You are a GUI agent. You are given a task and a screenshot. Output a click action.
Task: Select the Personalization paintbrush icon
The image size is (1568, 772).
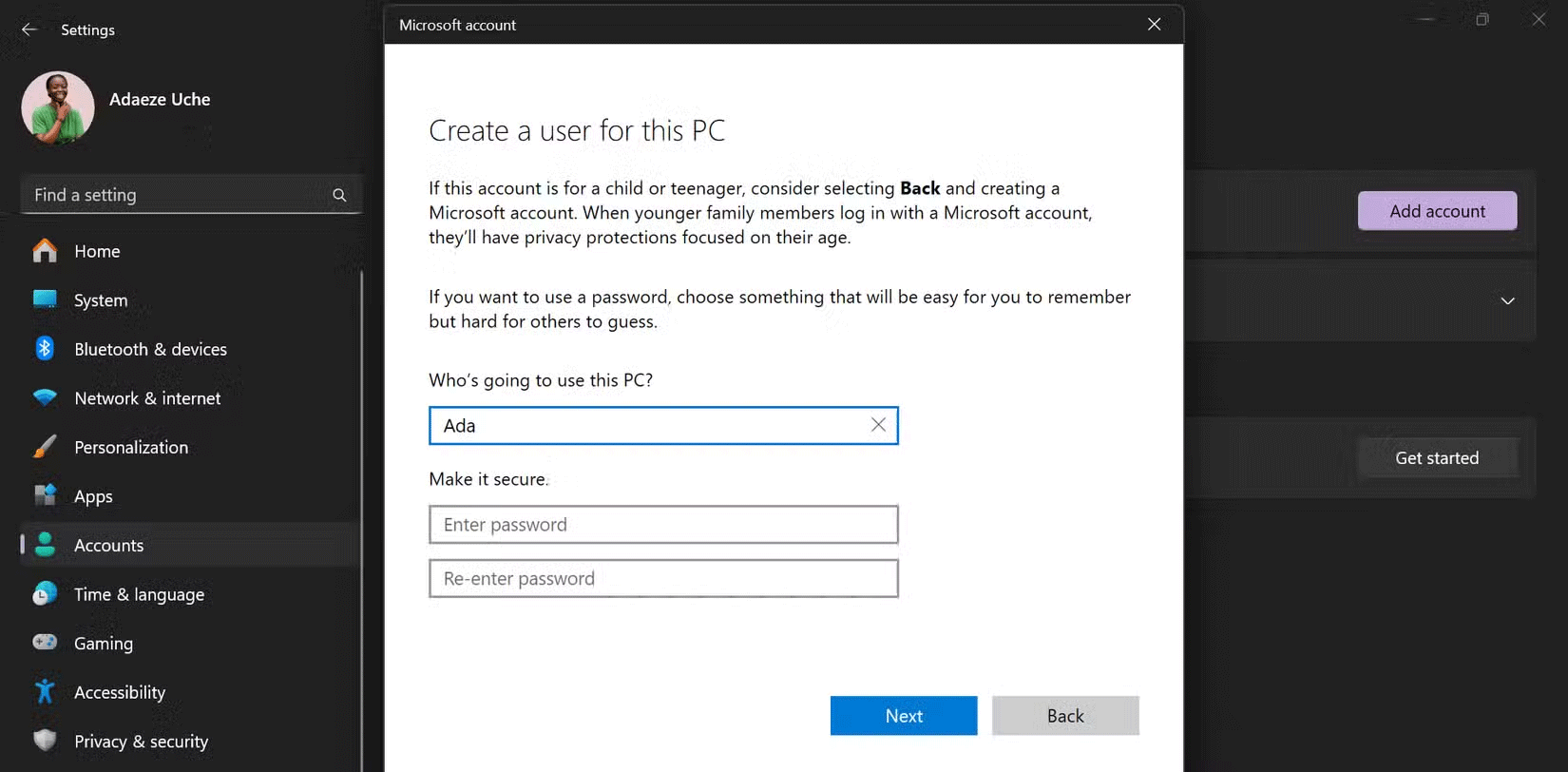[45, 447]
